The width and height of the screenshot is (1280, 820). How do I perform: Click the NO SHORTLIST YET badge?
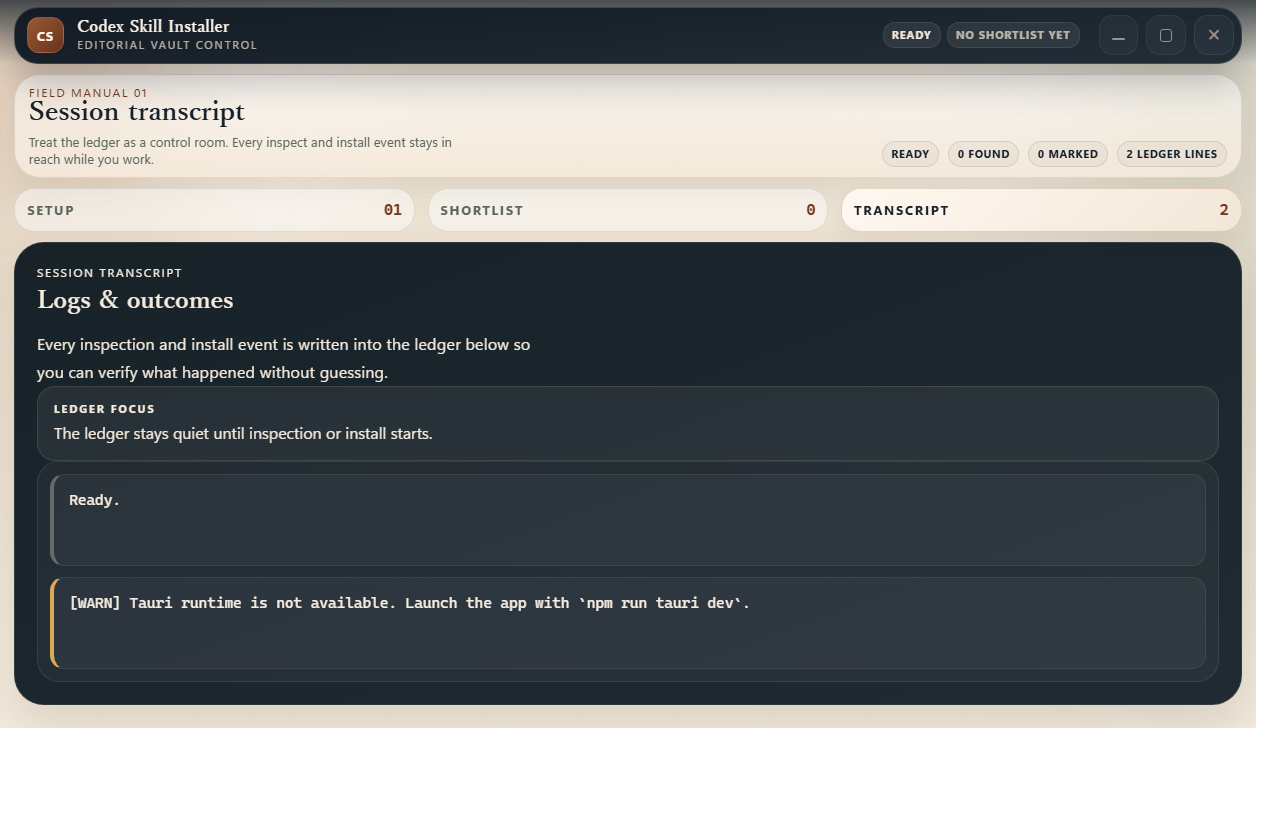click(x=1013, y=35)
